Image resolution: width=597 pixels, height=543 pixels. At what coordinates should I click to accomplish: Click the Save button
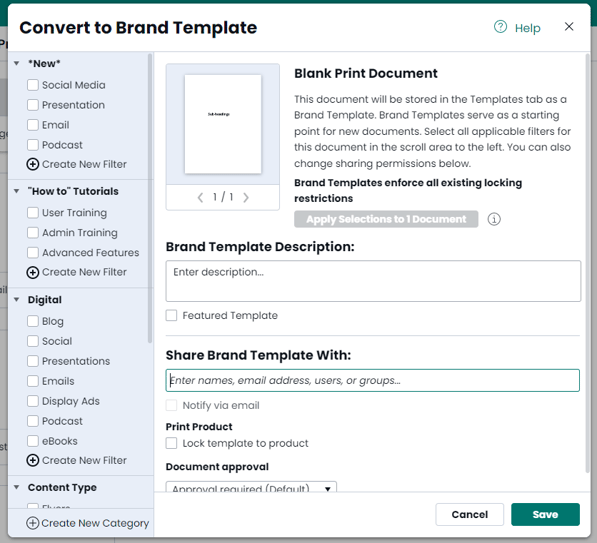(545, 514)
